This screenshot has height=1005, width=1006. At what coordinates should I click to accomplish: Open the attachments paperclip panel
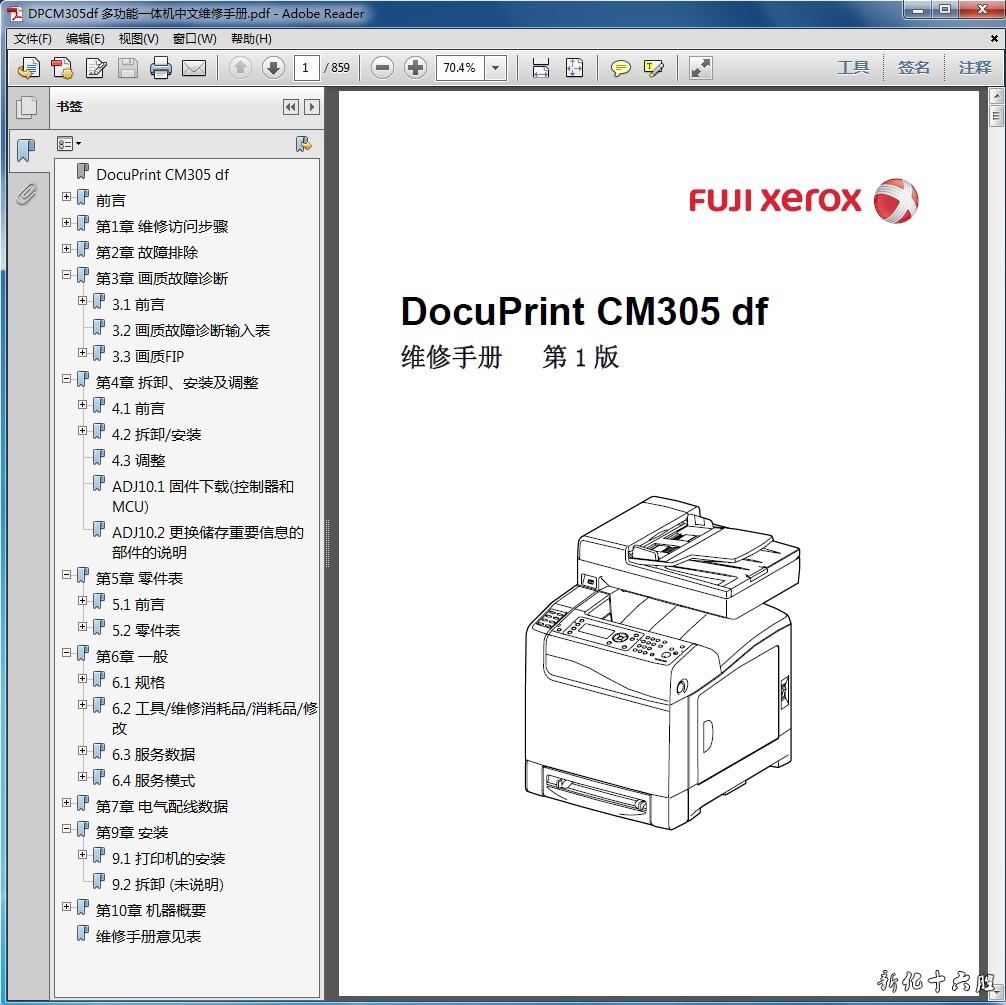pyautogui.click(x=26, y=193)
